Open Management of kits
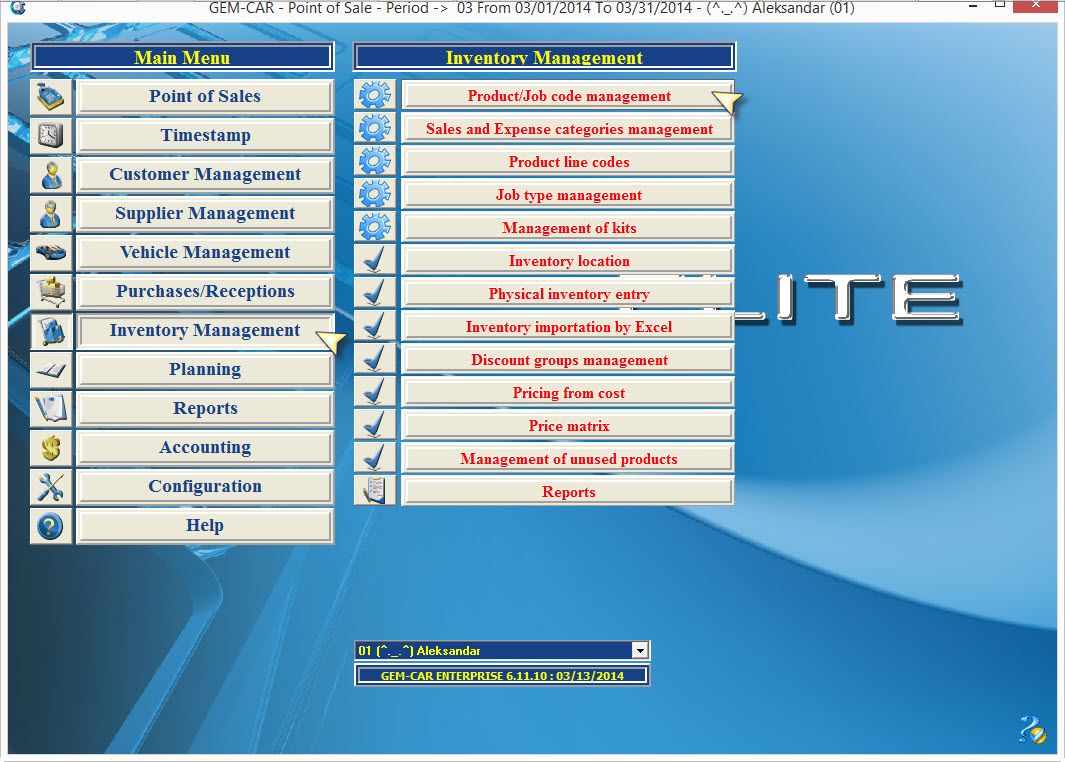 (x=568, y=228)
